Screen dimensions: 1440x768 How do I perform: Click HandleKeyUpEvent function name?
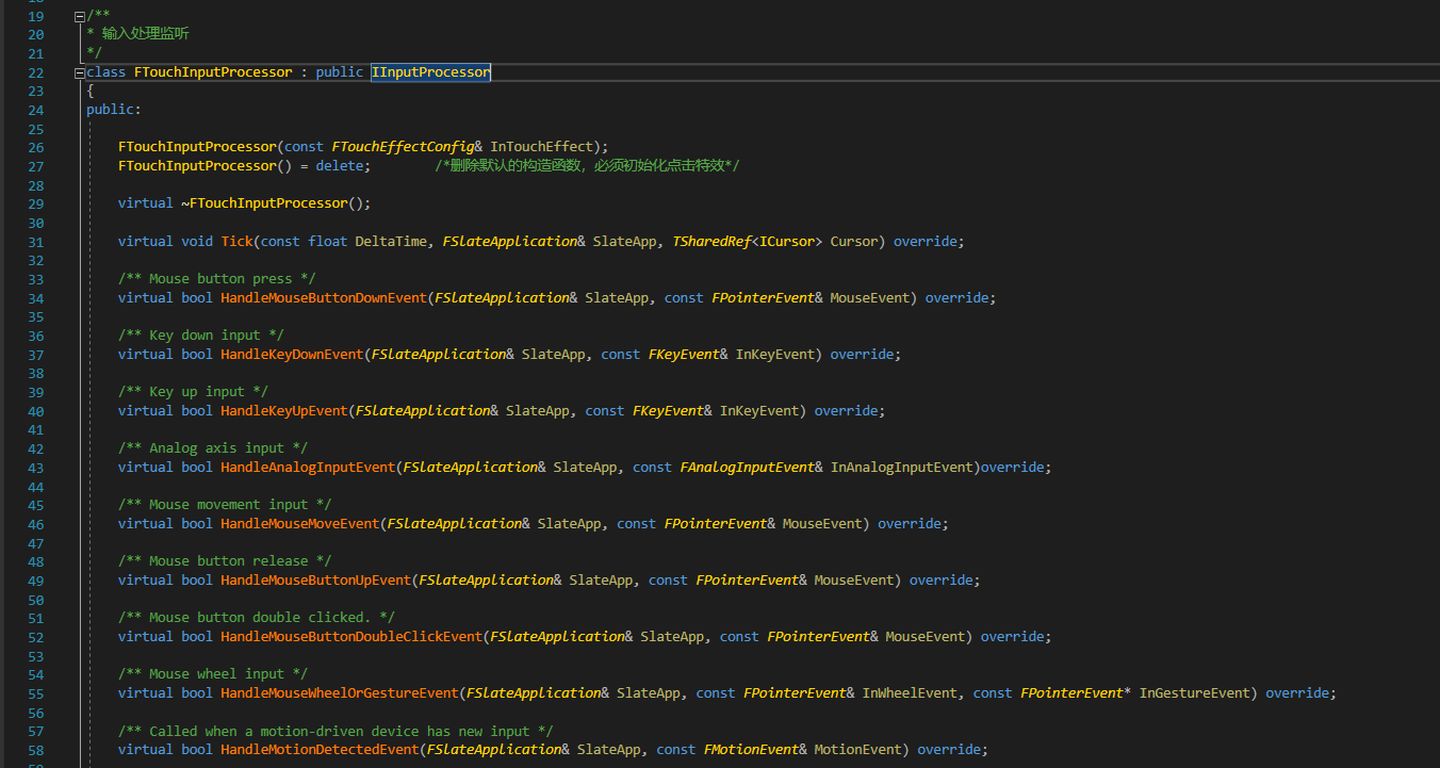pos(284,410)
